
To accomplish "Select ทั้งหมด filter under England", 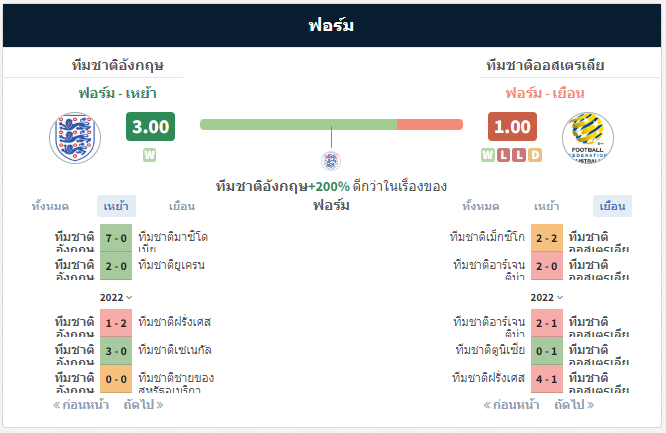I will [x=50, y=207].
